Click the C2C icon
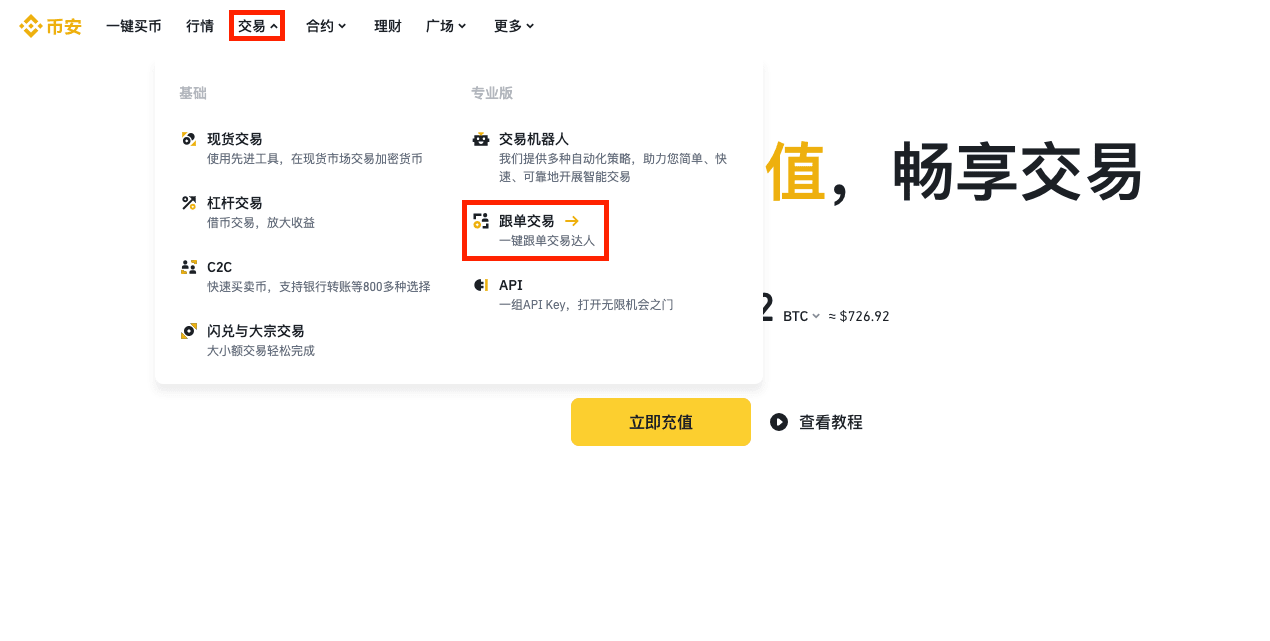 [x=189, y=267]
